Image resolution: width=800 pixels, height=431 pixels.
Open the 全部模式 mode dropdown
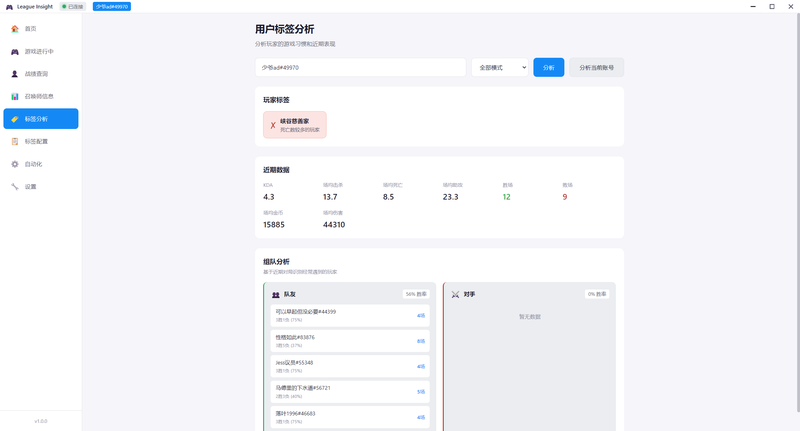coord(499,67)
